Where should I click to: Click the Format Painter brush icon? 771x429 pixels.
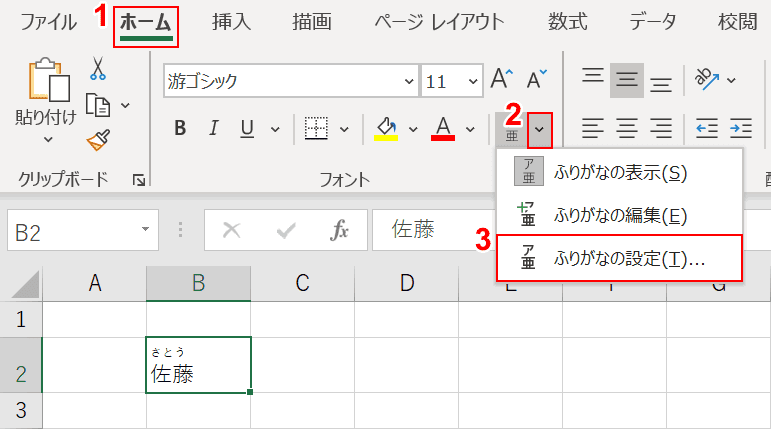point(98,140)
